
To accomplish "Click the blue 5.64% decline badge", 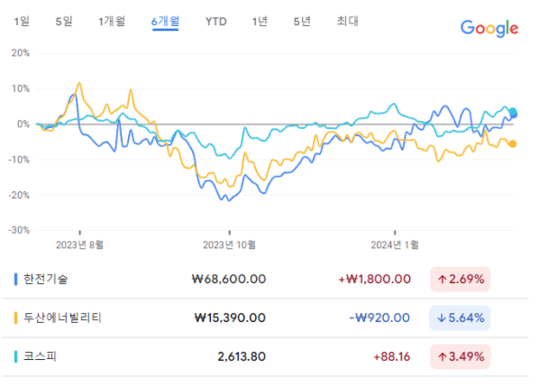I will tap(460, 318).
